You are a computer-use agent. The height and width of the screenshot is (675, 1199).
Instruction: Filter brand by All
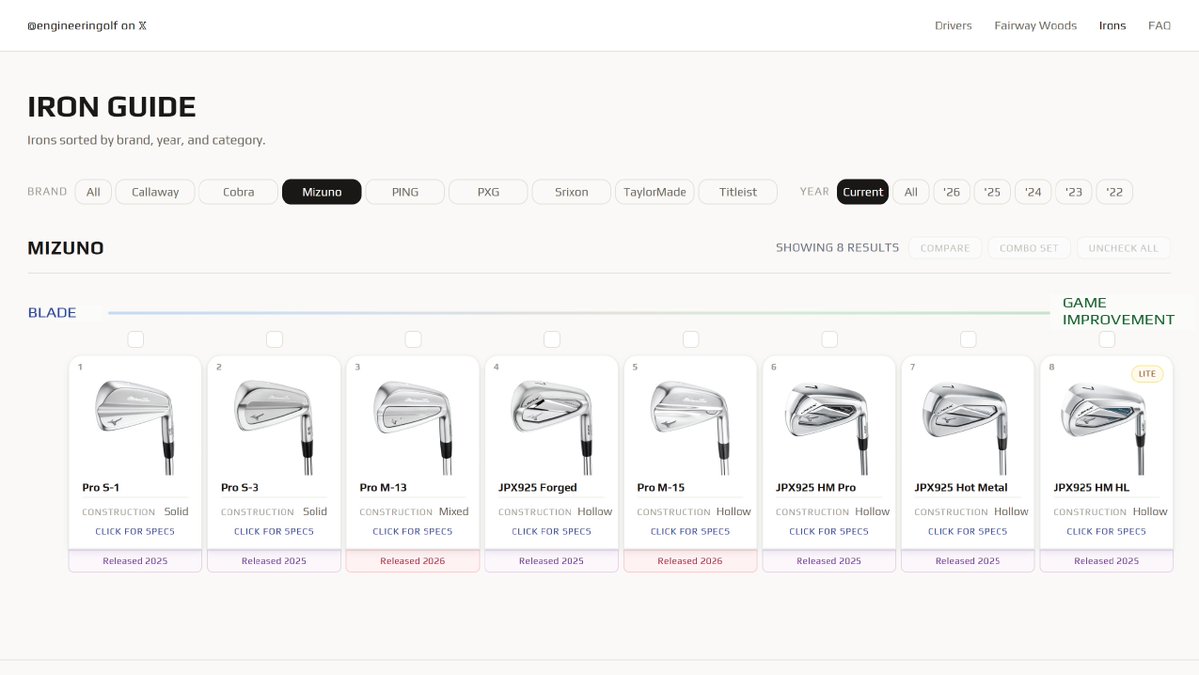(x=93, y=192)
